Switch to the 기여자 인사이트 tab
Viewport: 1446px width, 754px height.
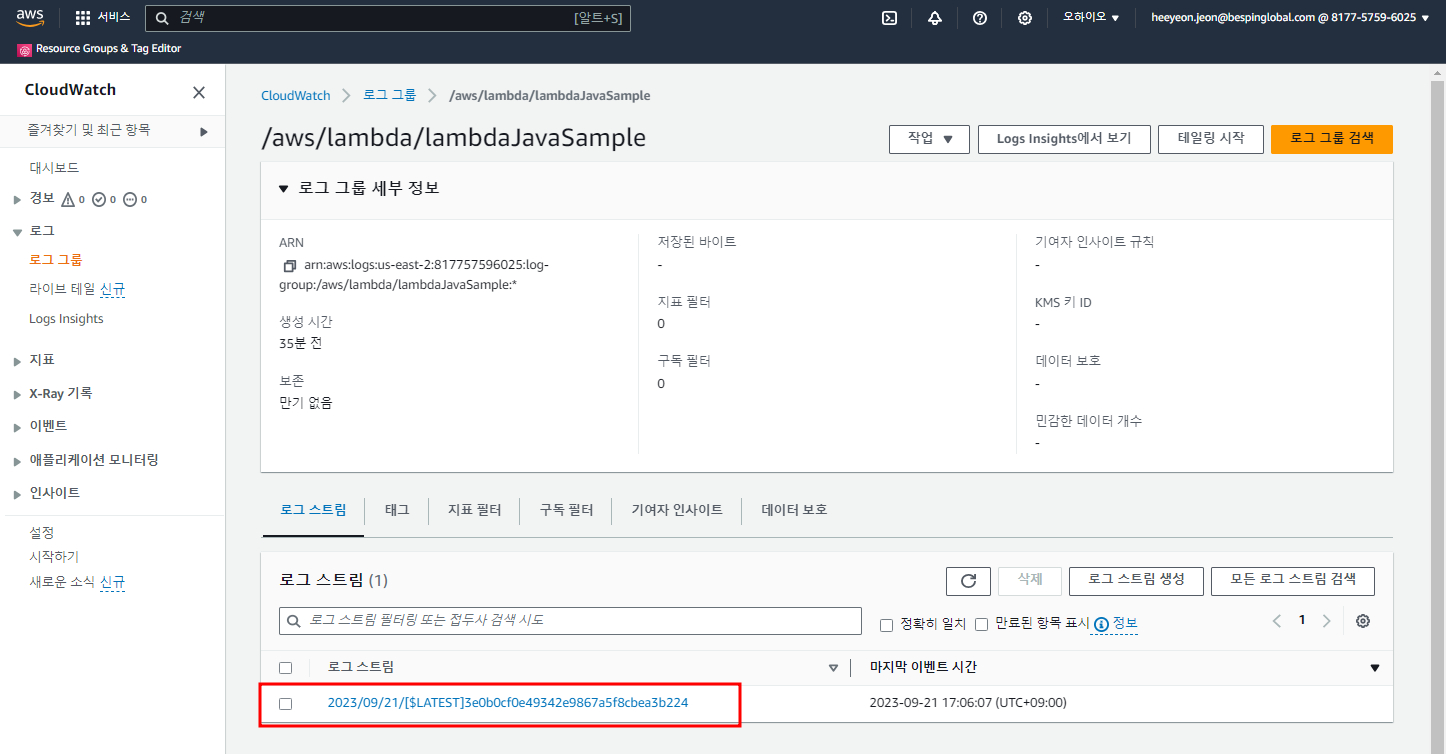pos(677,510)
